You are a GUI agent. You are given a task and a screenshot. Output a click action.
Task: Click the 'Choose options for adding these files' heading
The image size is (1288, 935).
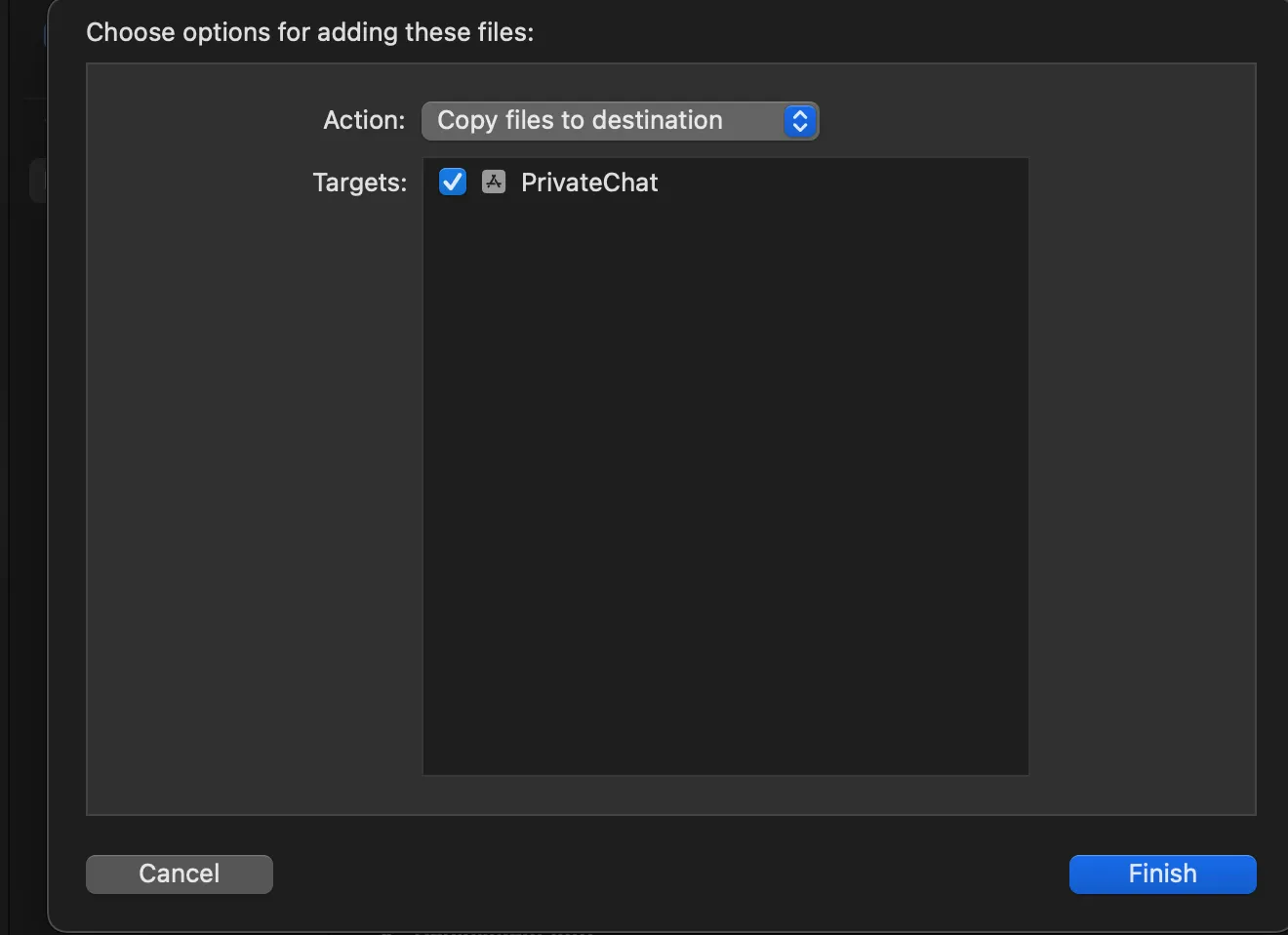(x=309, y=32)
